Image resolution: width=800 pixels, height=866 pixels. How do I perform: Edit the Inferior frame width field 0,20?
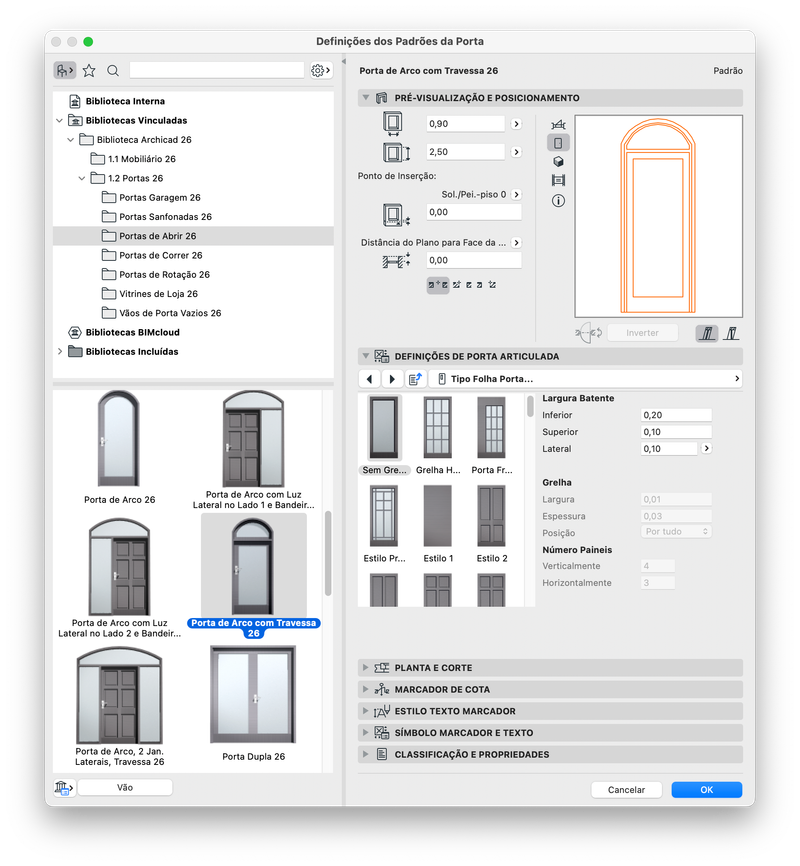[x=676, y=415]
